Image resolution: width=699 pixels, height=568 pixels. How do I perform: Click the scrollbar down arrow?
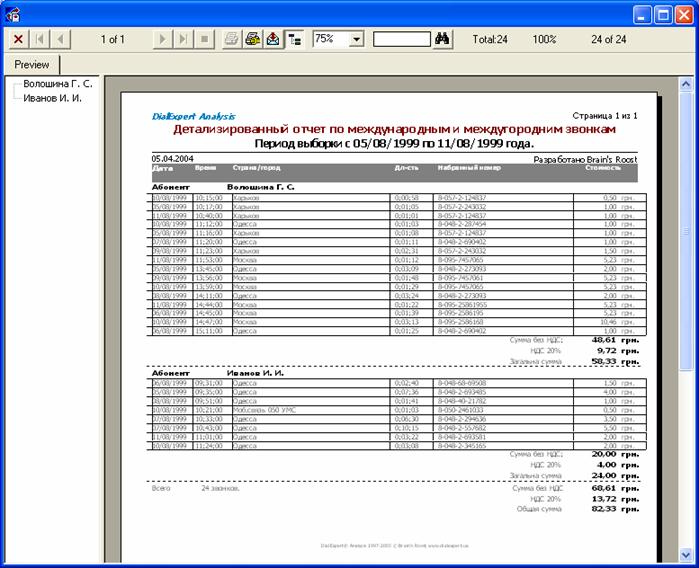click(686, 555)
